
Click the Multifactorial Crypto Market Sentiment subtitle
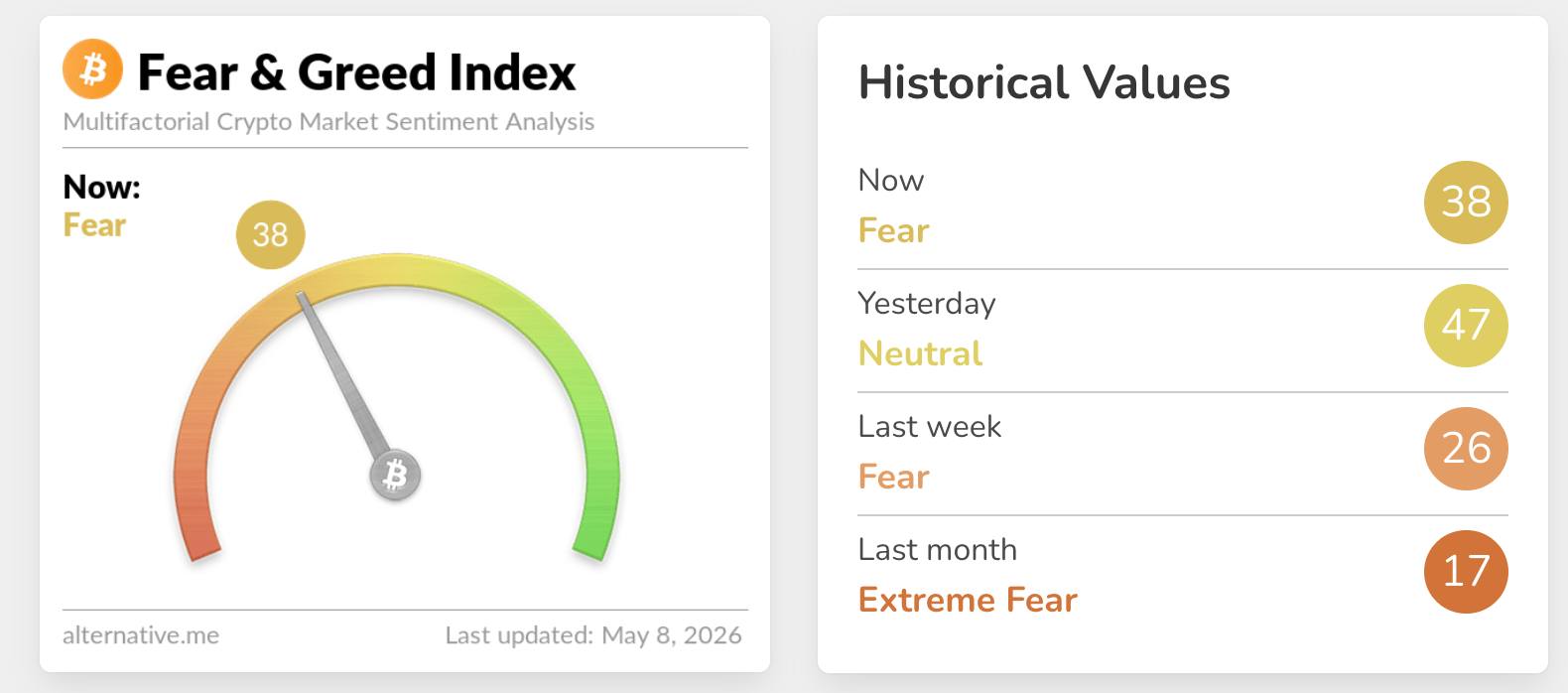click(x=328, y=121)
